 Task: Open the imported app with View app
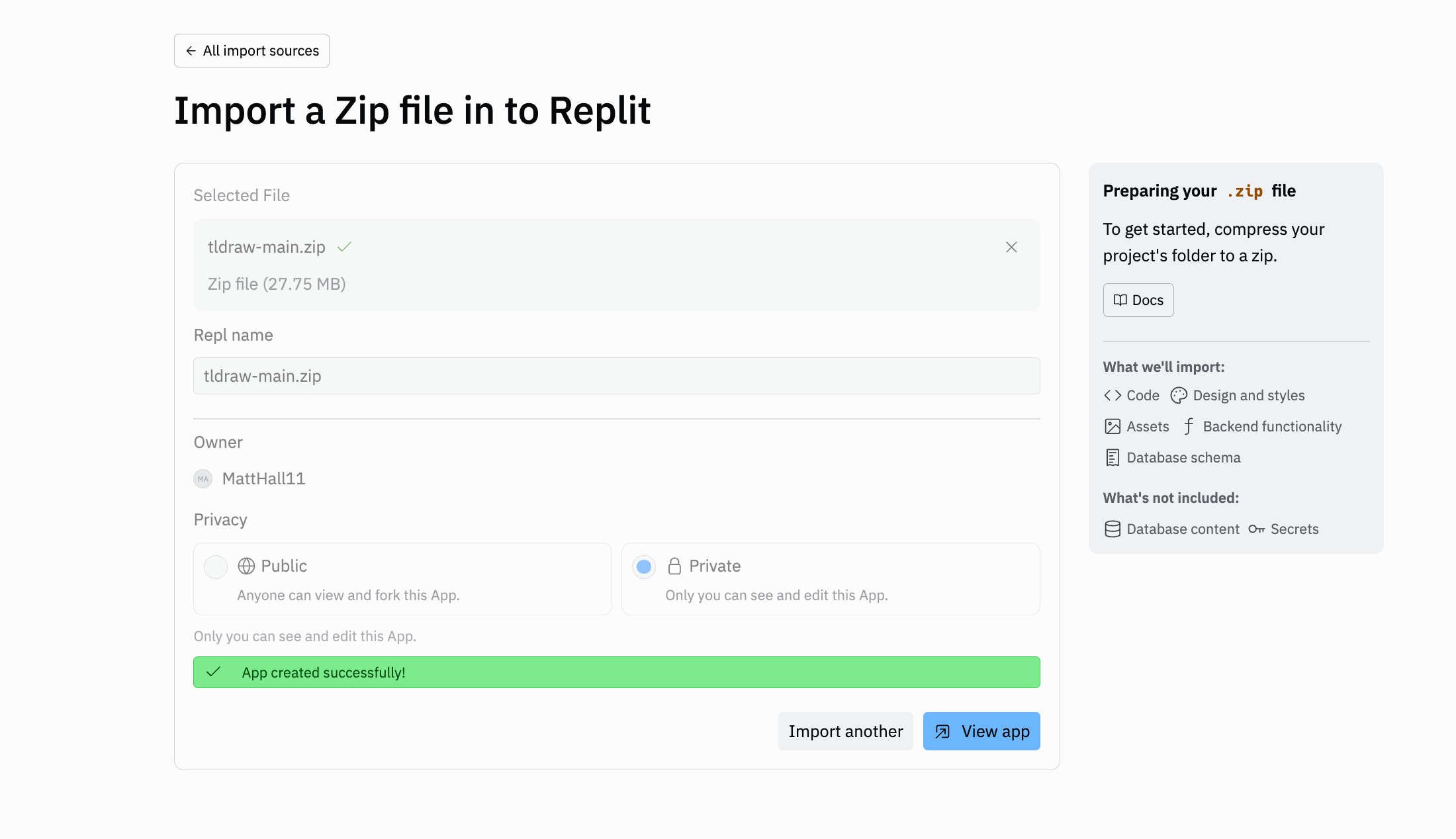981,731
